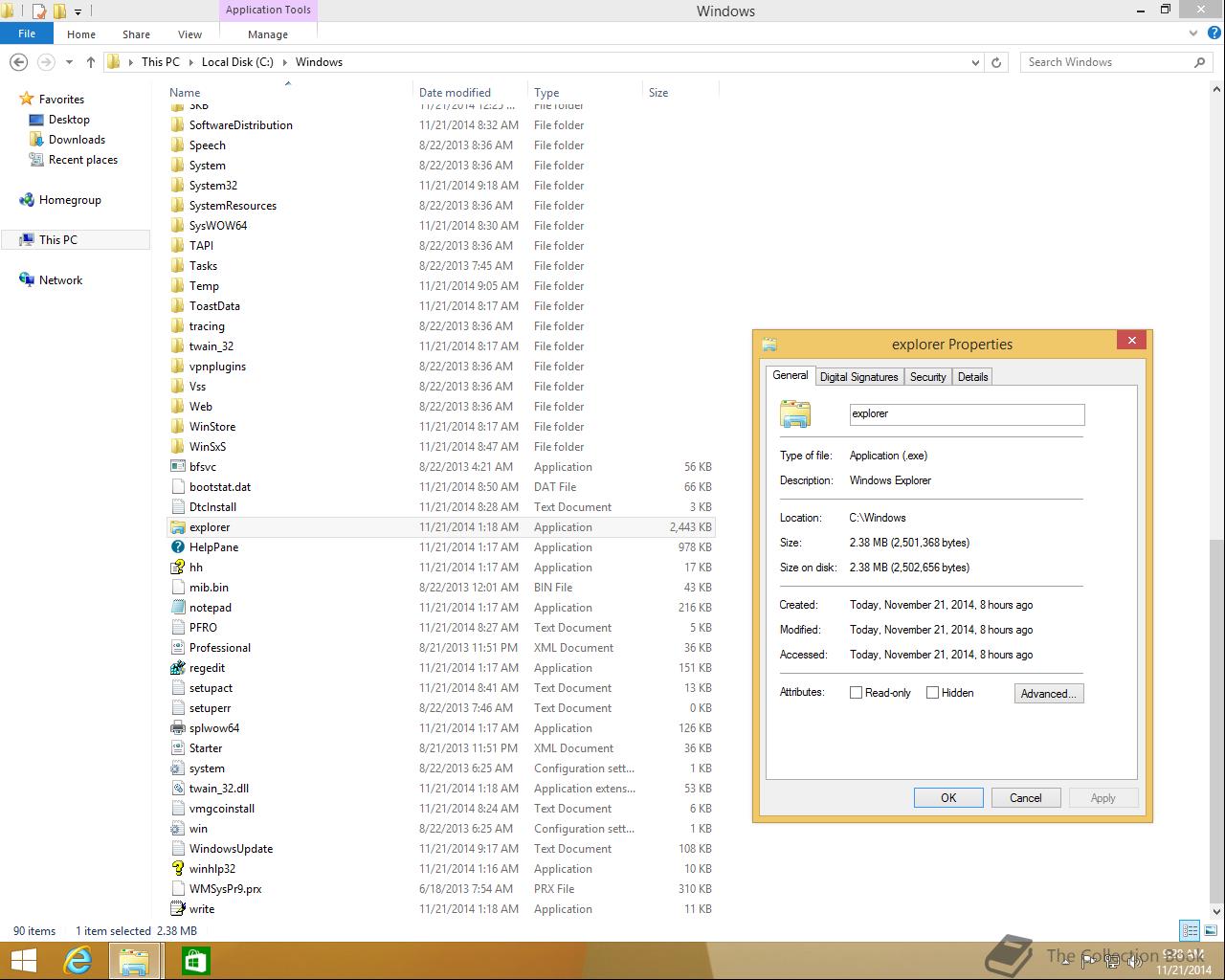The image size is (1225, 980).
Task: Open the File menu
Action: coord(27,33)
